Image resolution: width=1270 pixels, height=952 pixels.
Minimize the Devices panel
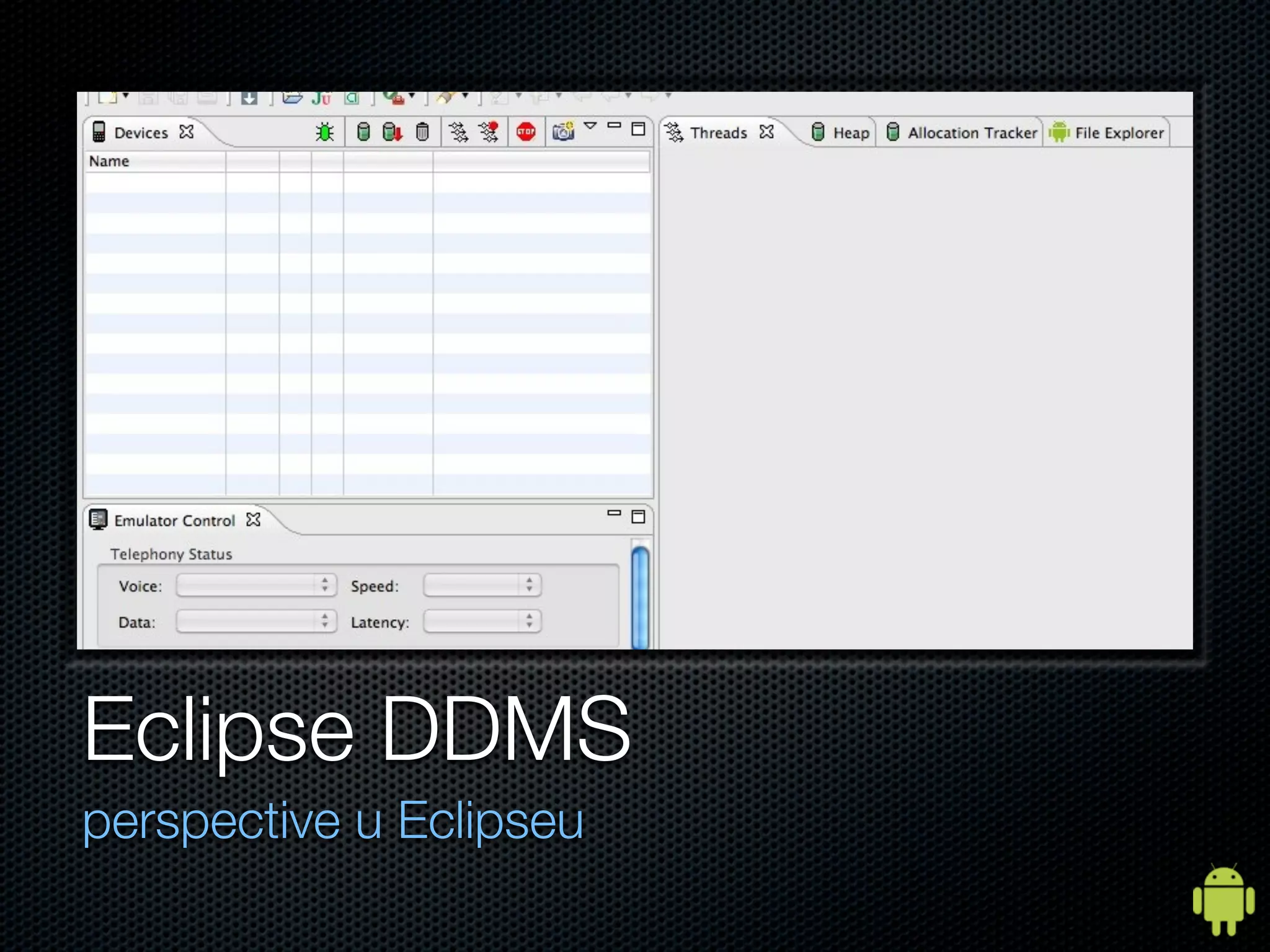point(614,125)
